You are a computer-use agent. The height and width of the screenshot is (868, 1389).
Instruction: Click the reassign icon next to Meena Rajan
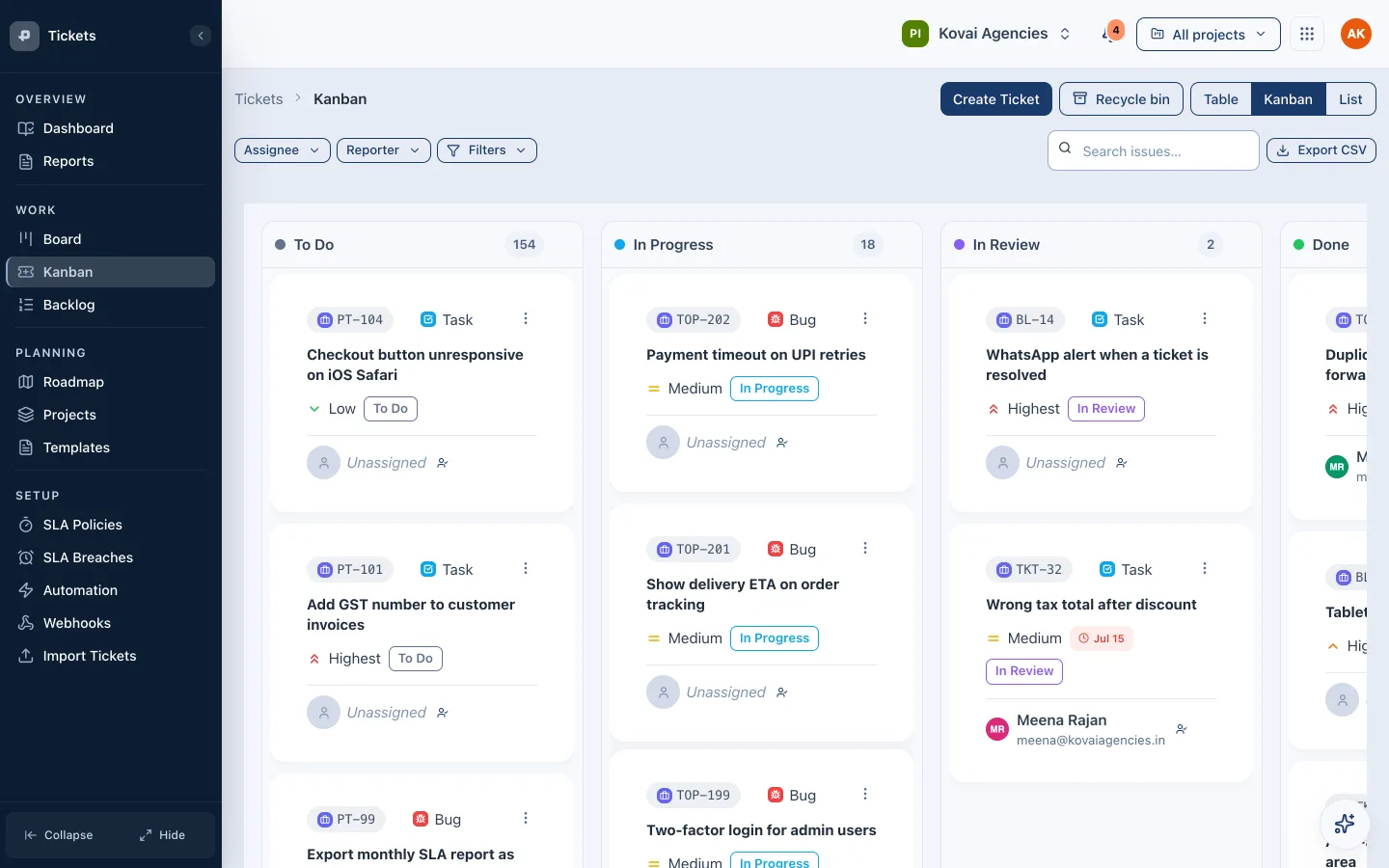pyautogui.click(x=1182, y=729)
